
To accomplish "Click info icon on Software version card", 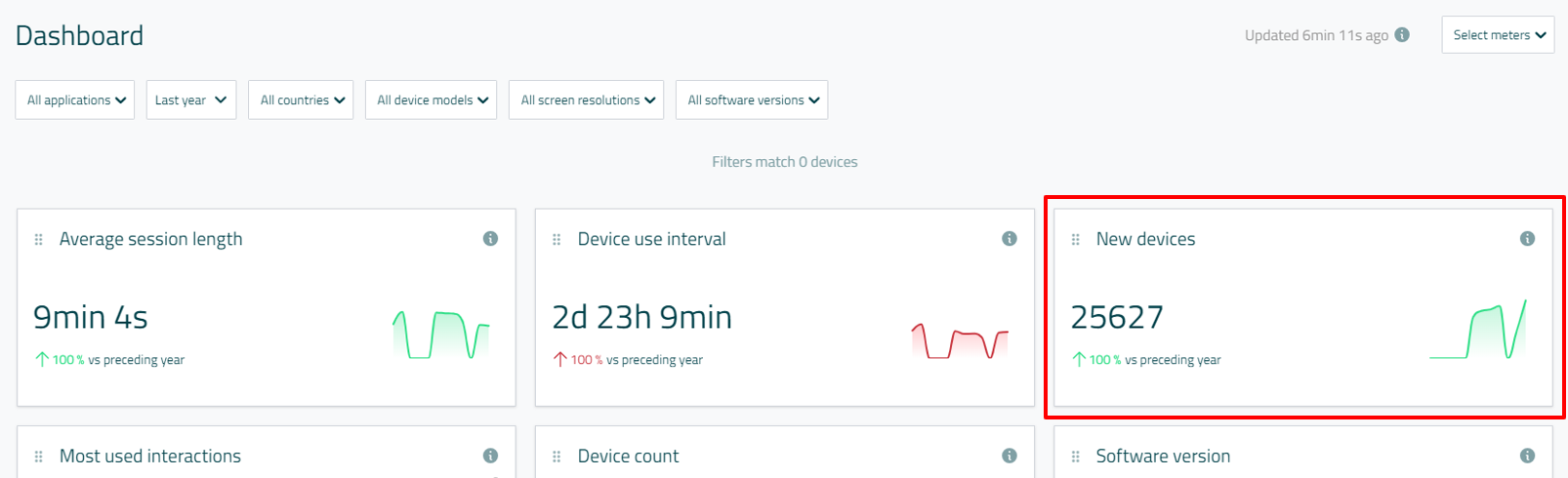I will [x=1527, y=456].
